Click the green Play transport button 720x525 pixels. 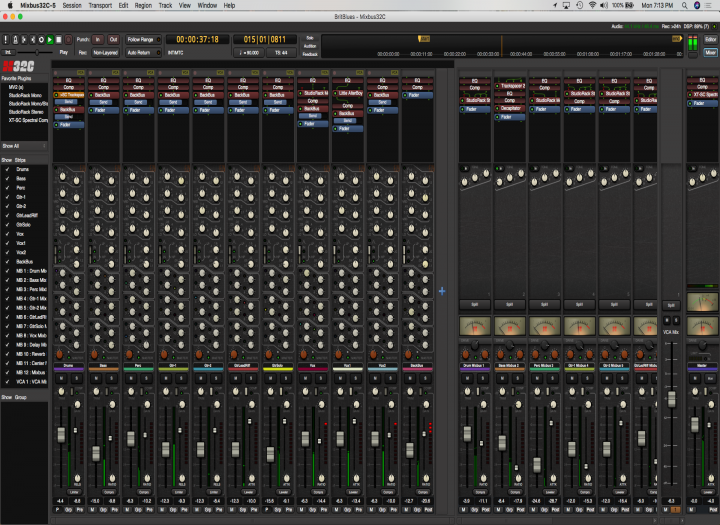coord(50,40)
